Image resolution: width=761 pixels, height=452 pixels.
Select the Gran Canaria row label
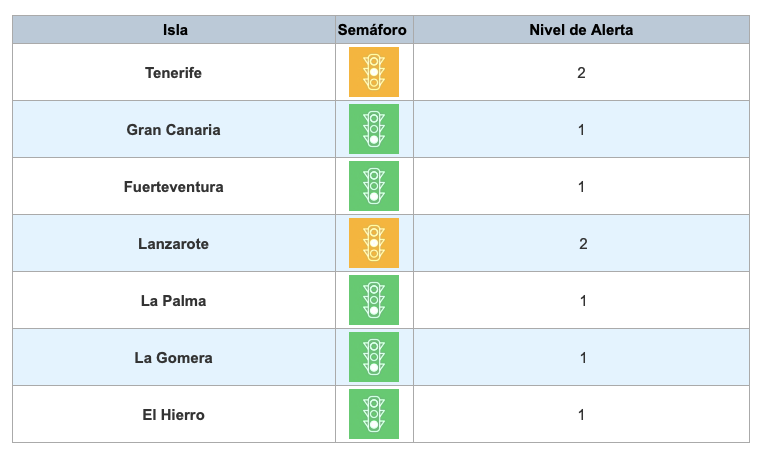point(173,130)
